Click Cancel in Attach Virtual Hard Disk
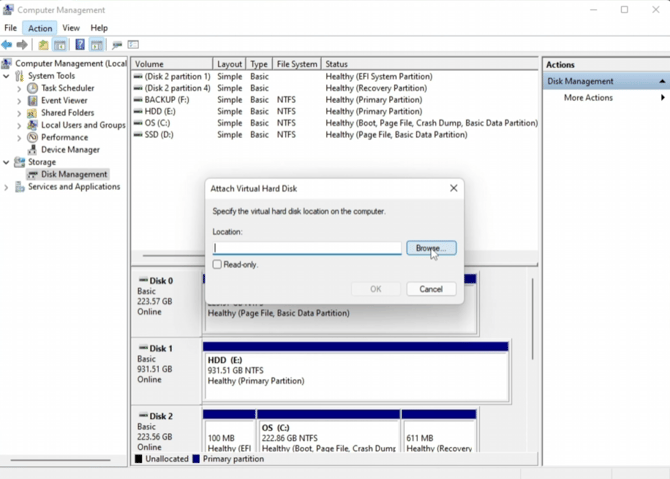The image size is (670, 479). coord(430,289)
